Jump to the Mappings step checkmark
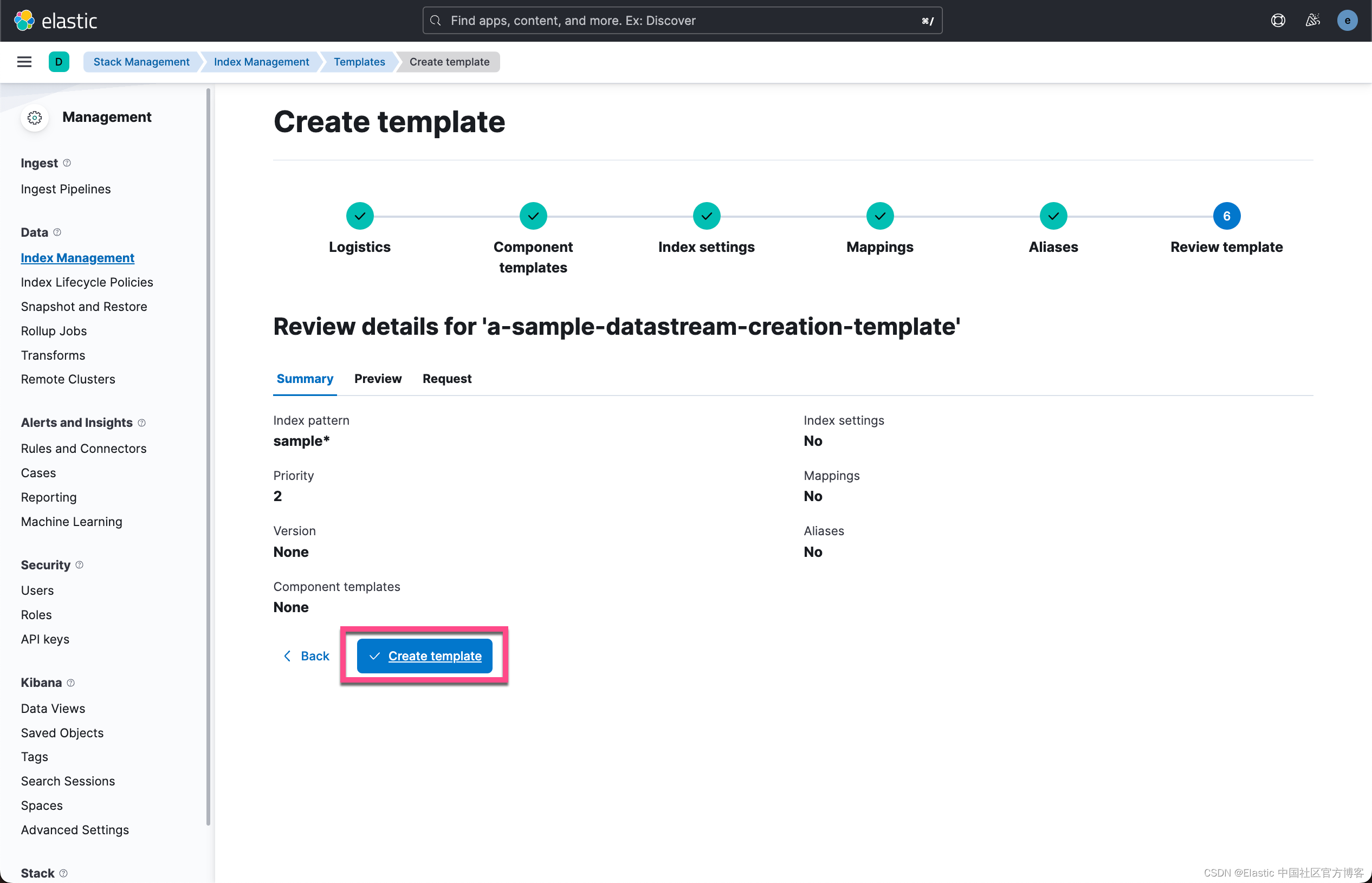 pos(879,216)
